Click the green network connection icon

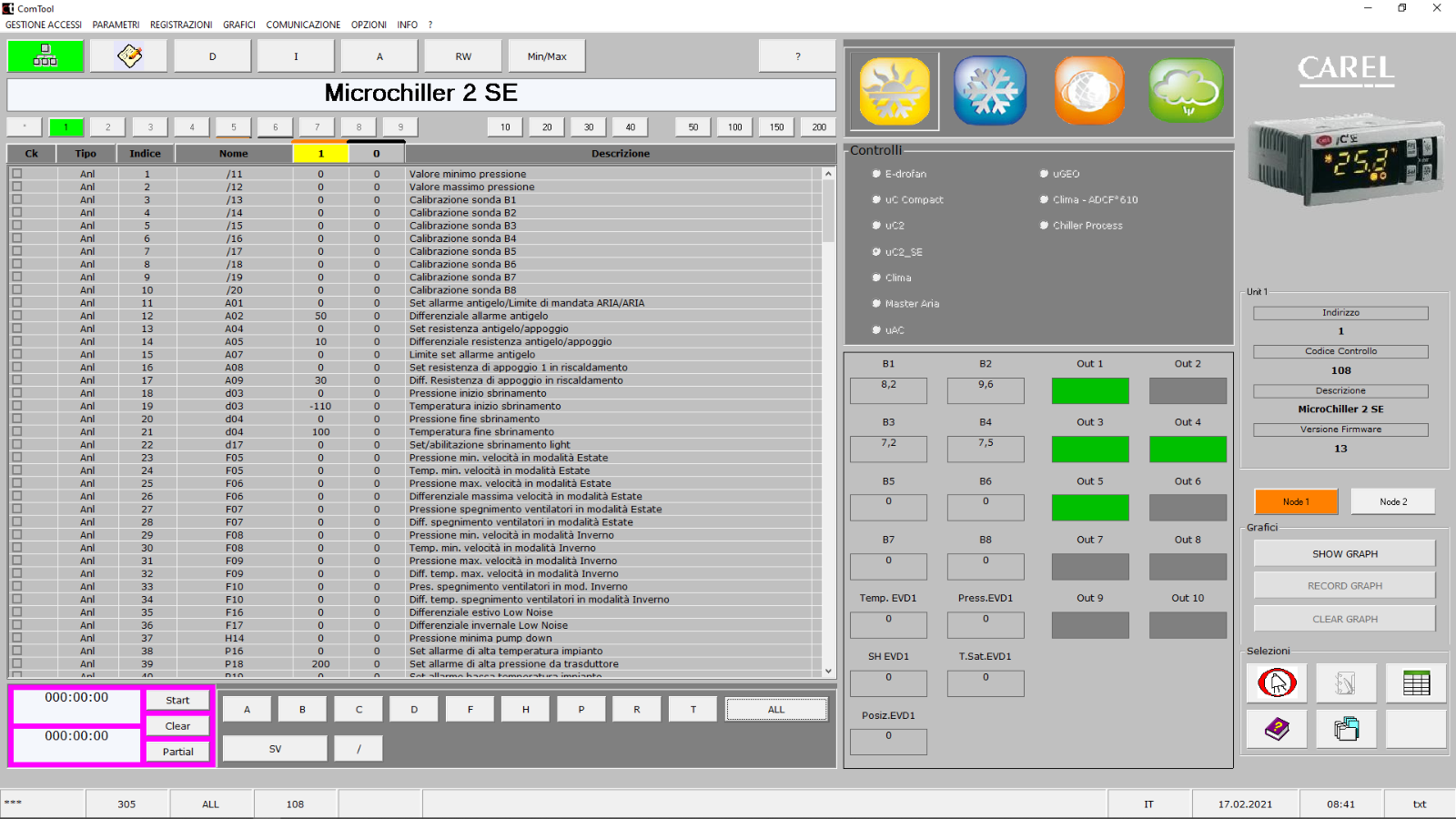point(45,56)
